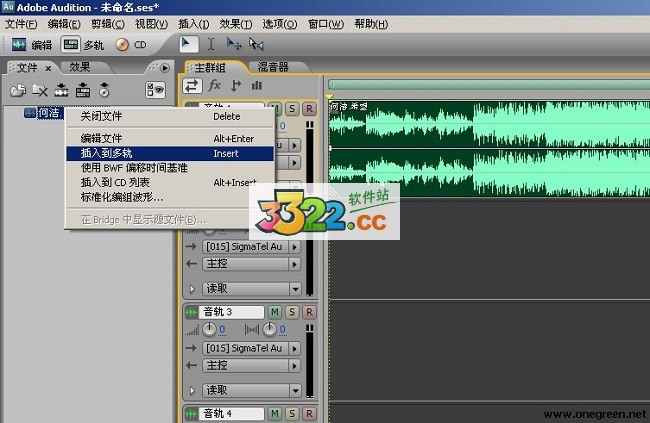Solo 音轨 4
The image size is (650, 423).
point(292,413)
